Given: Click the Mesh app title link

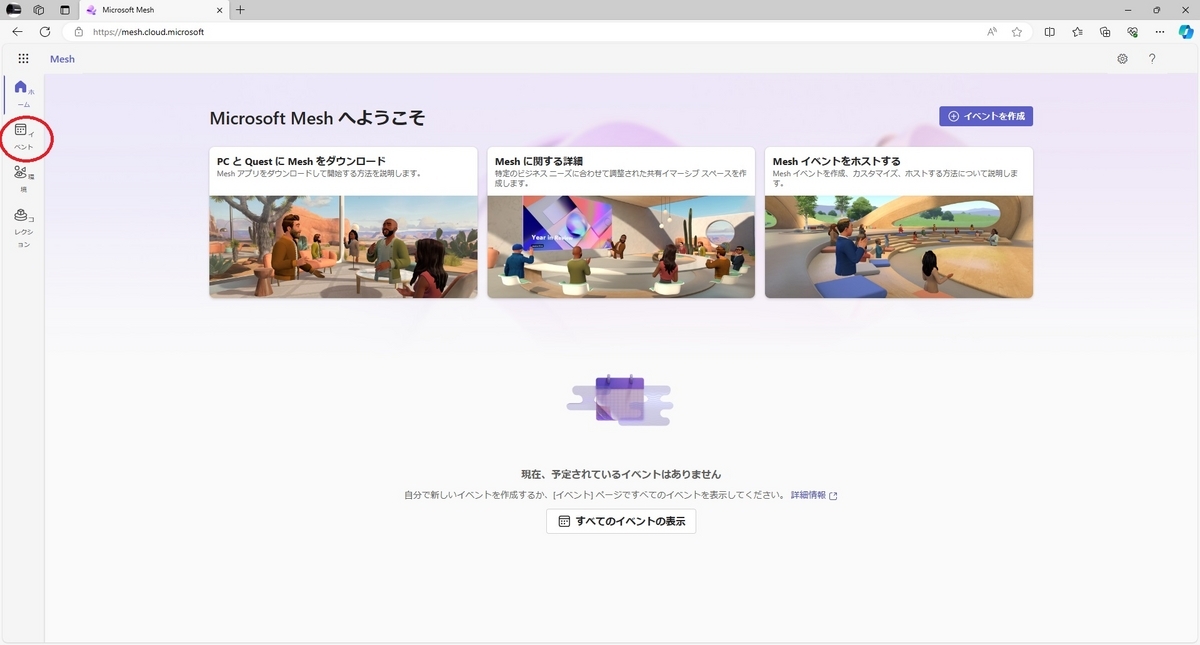Looking at the screenshot, I should pos(62,59).
